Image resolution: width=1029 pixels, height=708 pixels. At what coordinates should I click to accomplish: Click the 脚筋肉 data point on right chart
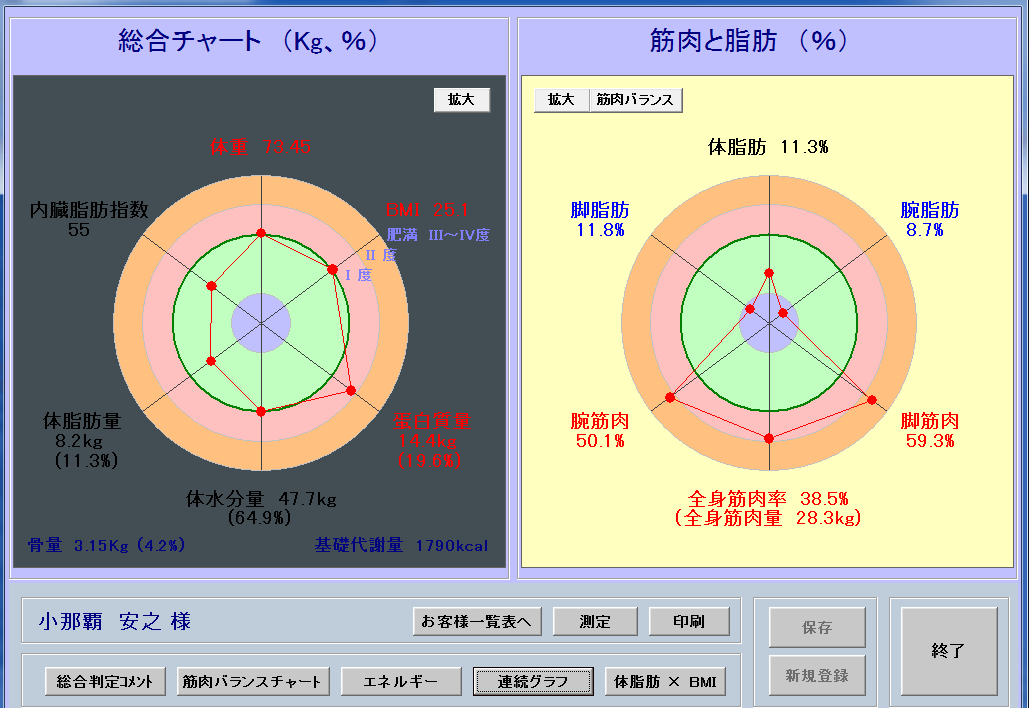(x=872, y=400)
